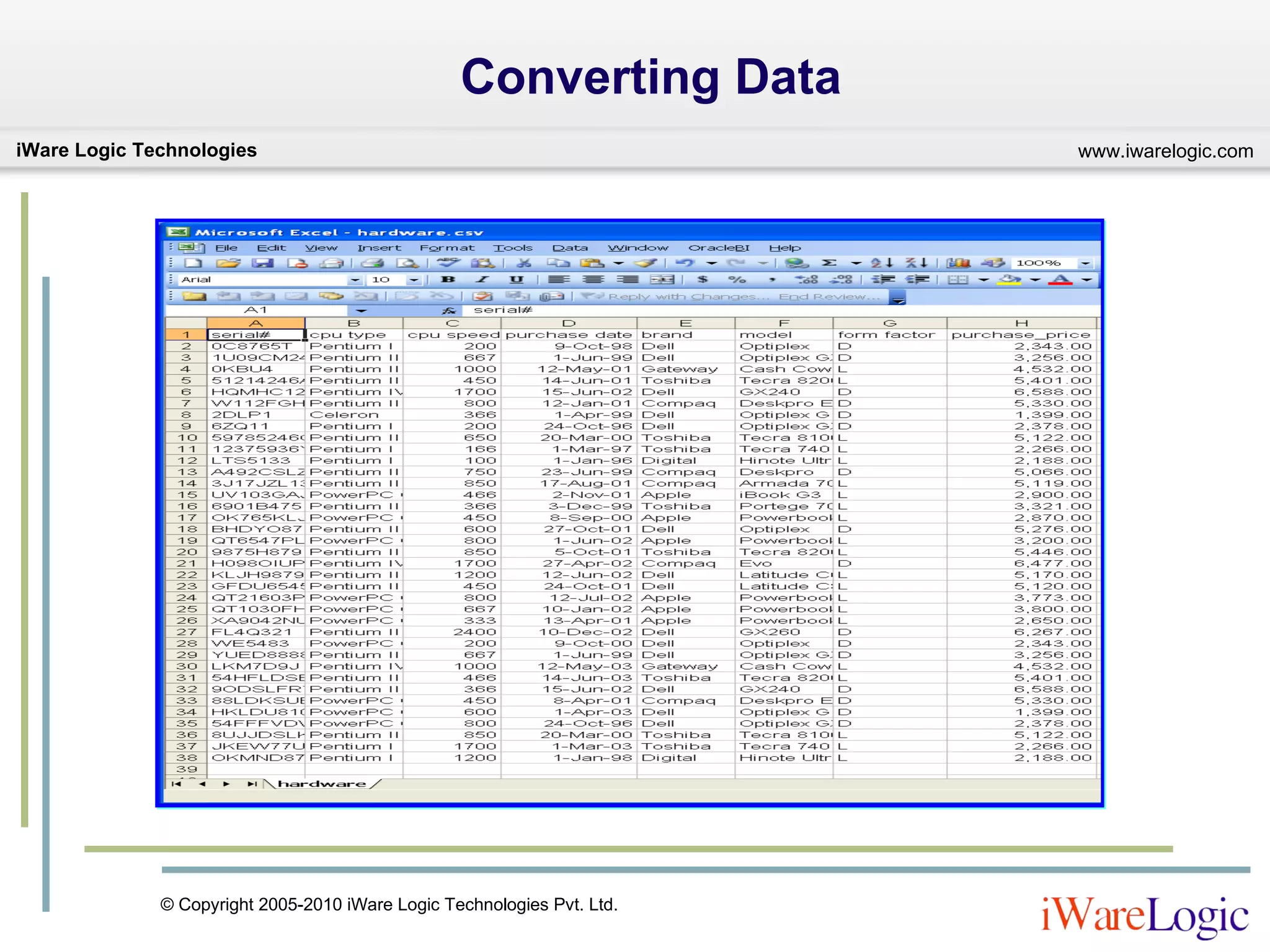Select cell containing Gateway in row 4
The height and width of the screenshot is (952, 1270).
(685, 369)
